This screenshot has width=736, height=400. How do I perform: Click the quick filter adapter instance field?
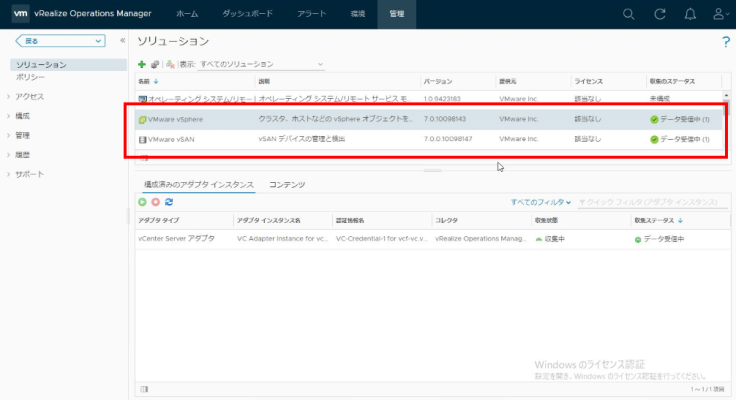[x=652, y=202]
